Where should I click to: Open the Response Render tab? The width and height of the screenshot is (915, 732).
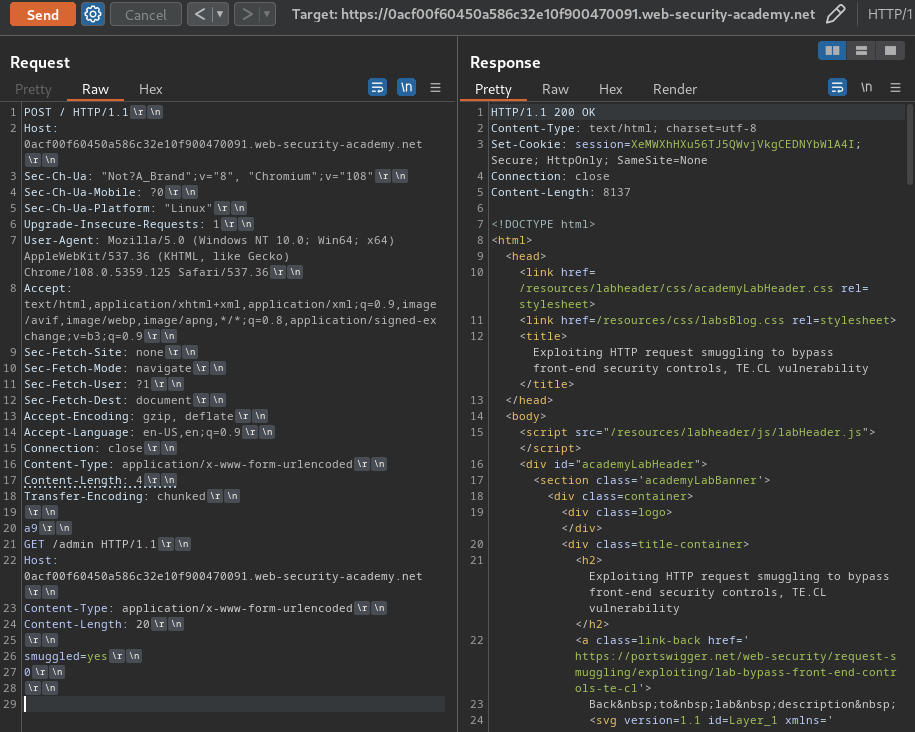(675, 89)
